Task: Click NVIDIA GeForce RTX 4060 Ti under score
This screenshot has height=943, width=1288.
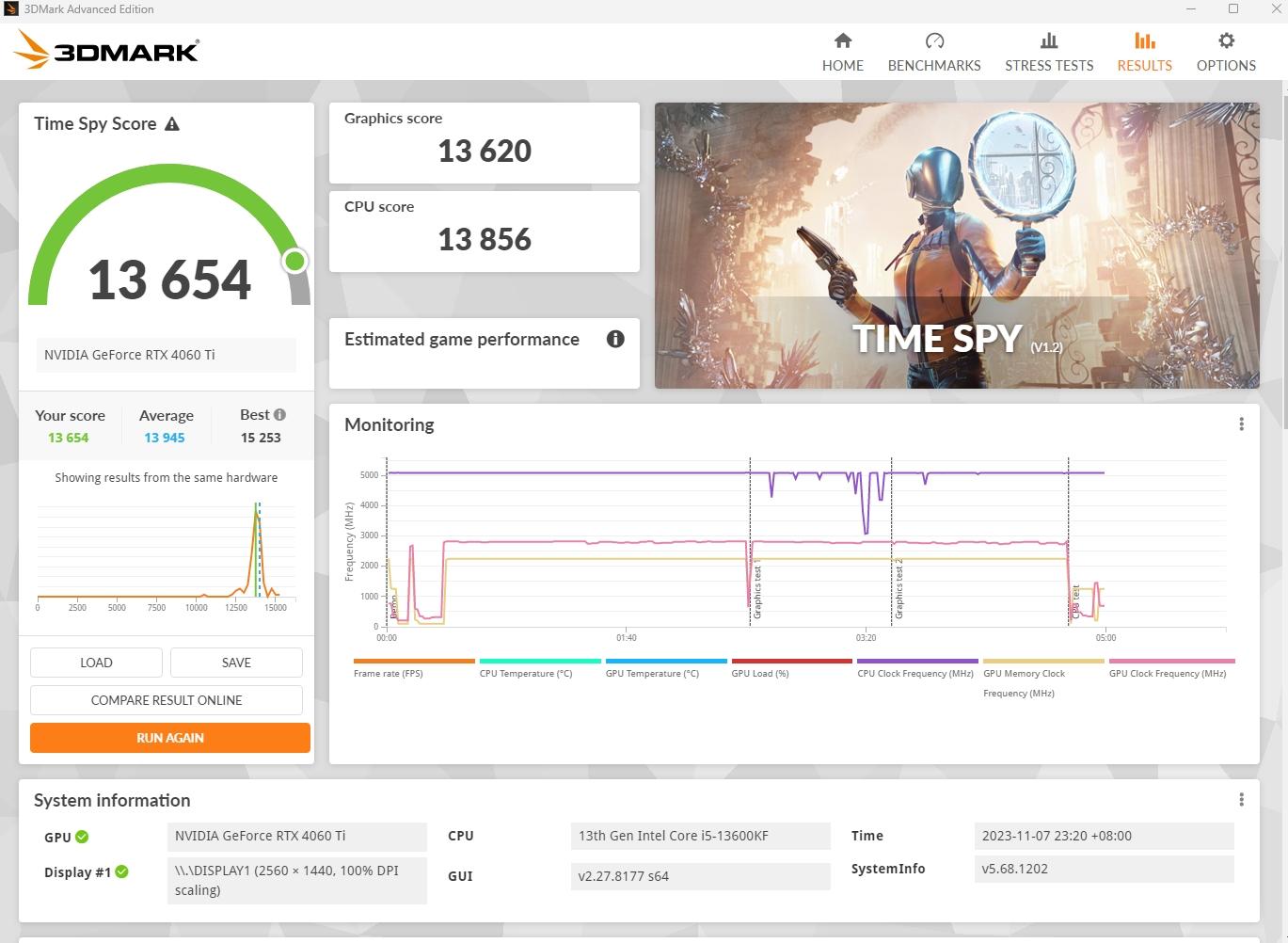Action: pos(167,355)
